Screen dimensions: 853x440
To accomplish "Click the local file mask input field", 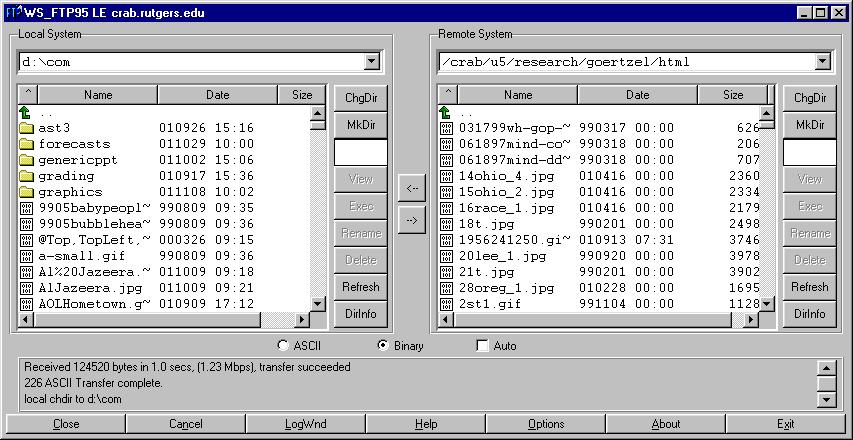I will [x=360, y=152].
